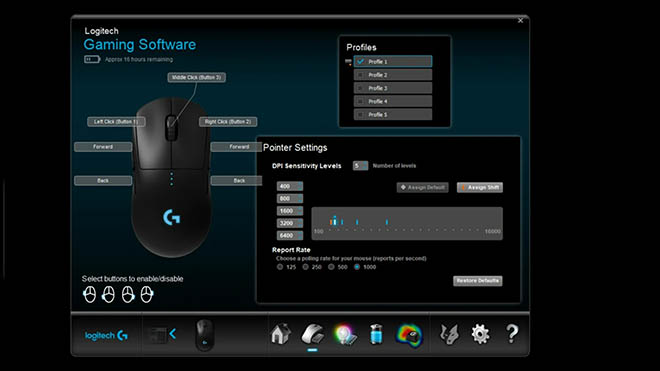Select the Profile 2 row

[x=393, y=75]
